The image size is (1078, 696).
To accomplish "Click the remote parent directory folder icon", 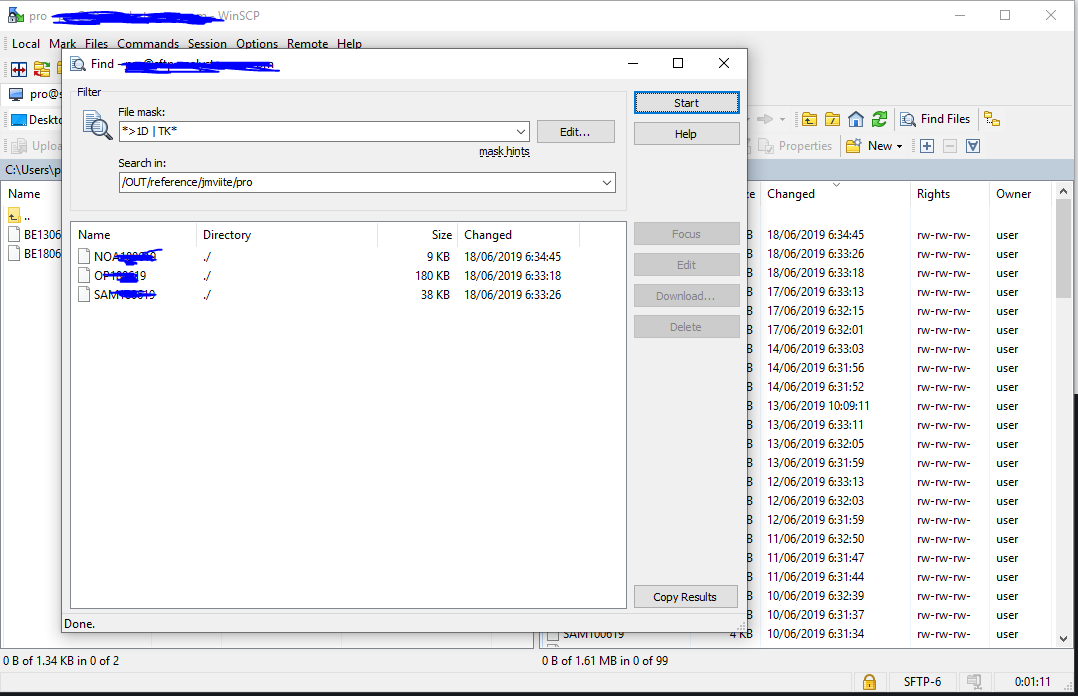I will click(x=809, y=119).
